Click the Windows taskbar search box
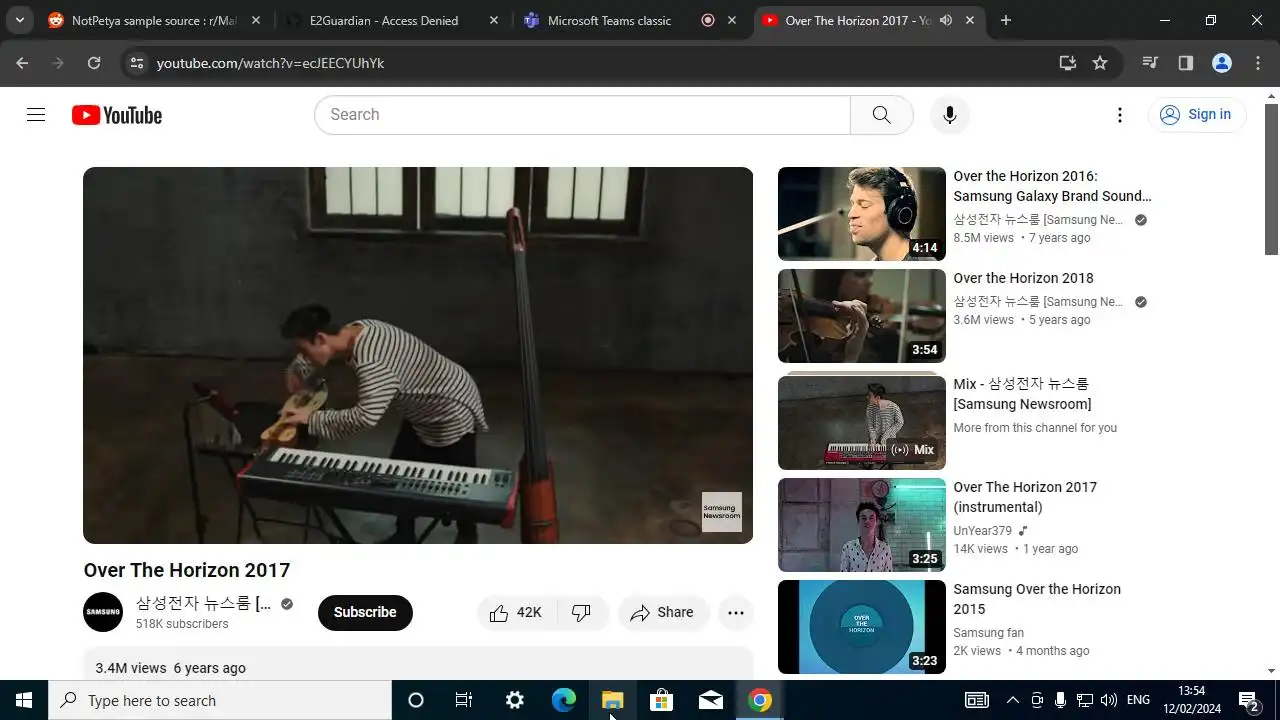Screen dimensions: 1280x720 click(x=220, y=700)
